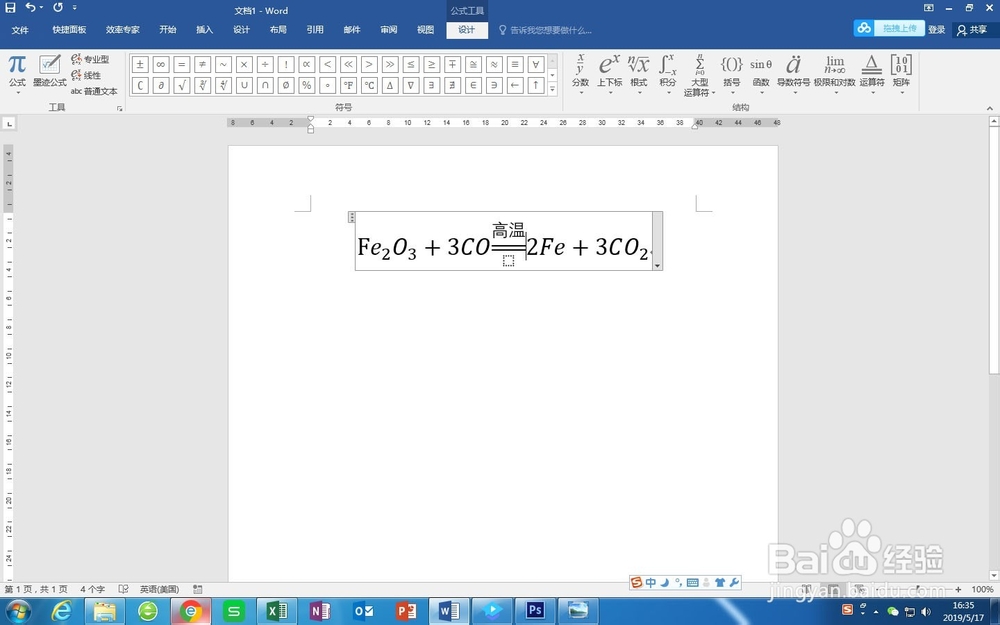Screen dimensions: 1000x625
Task: Insert the not-equal symbol
Action: (202, 64)
